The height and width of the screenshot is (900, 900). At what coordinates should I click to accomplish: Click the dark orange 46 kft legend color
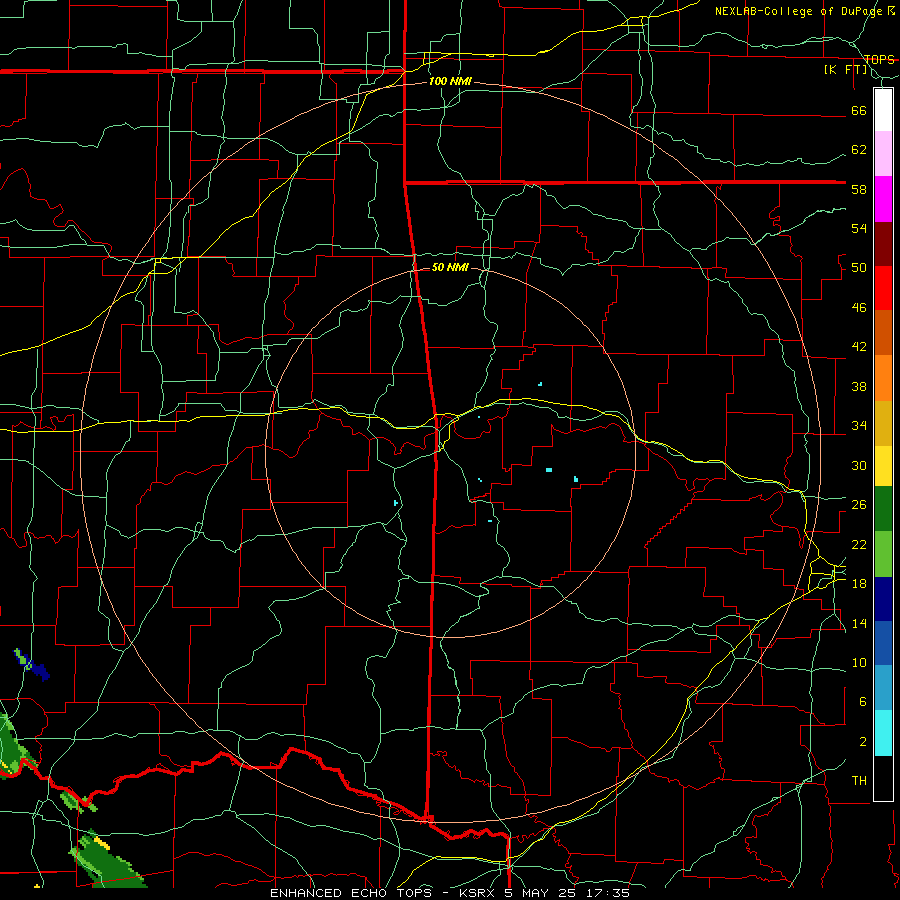[883, 333]
